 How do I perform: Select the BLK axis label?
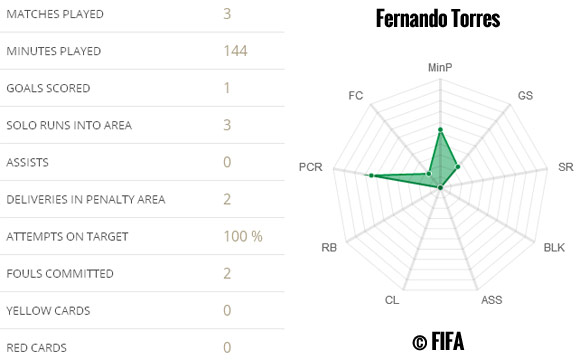point(554,247)
